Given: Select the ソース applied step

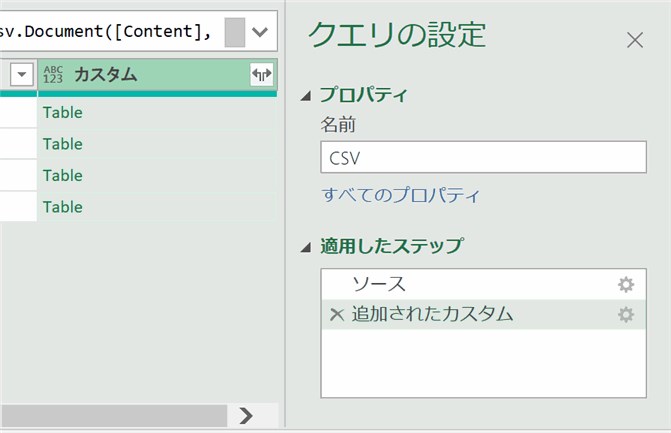Looking at the screenshot, I should point(483,285).
